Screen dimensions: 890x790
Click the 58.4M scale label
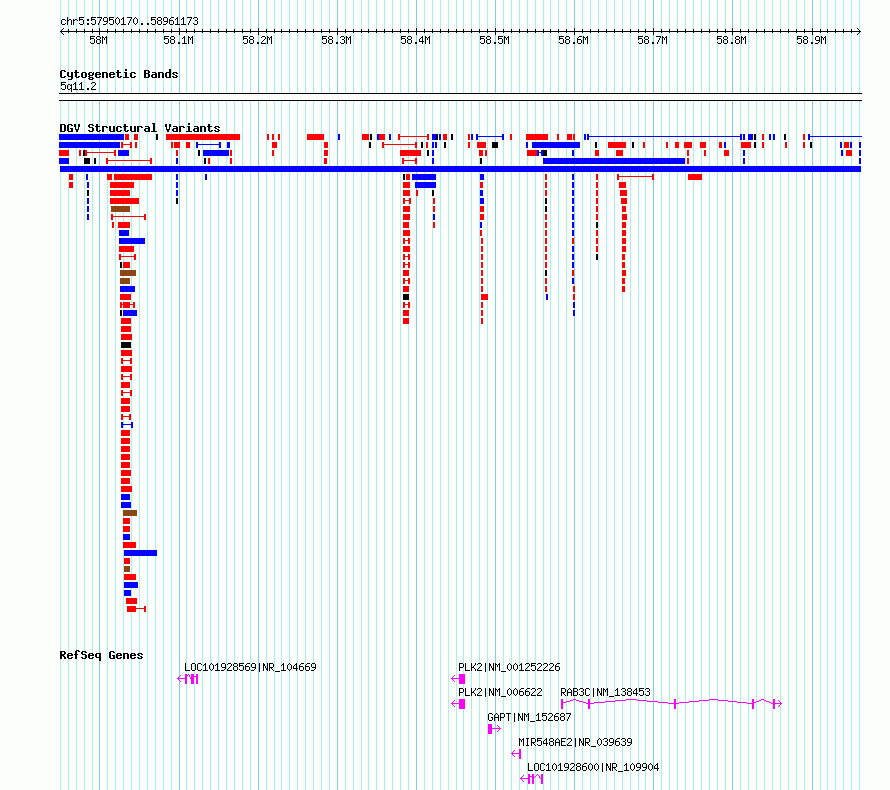(x=415, y=40)
